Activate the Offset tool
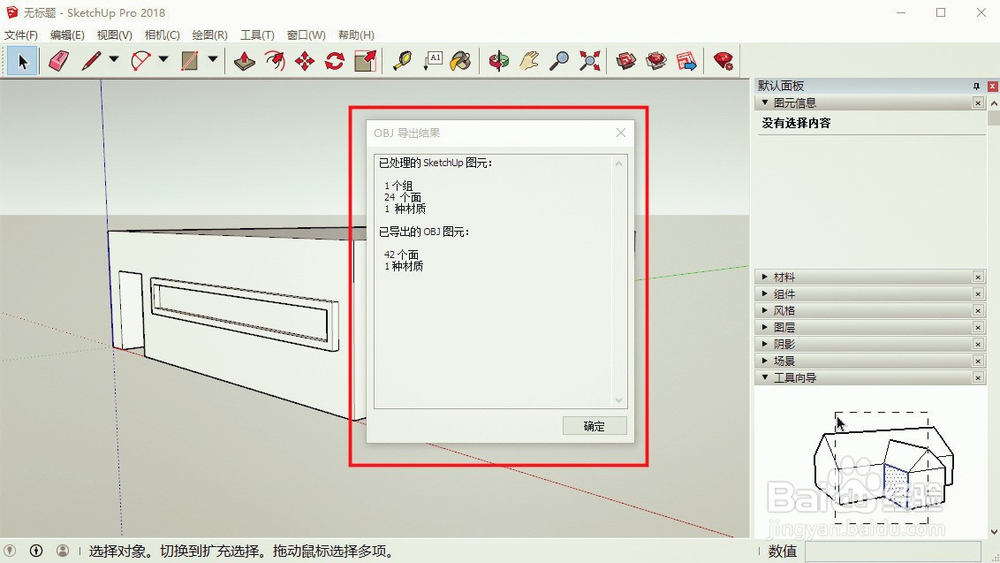 [x=275, y=61]
